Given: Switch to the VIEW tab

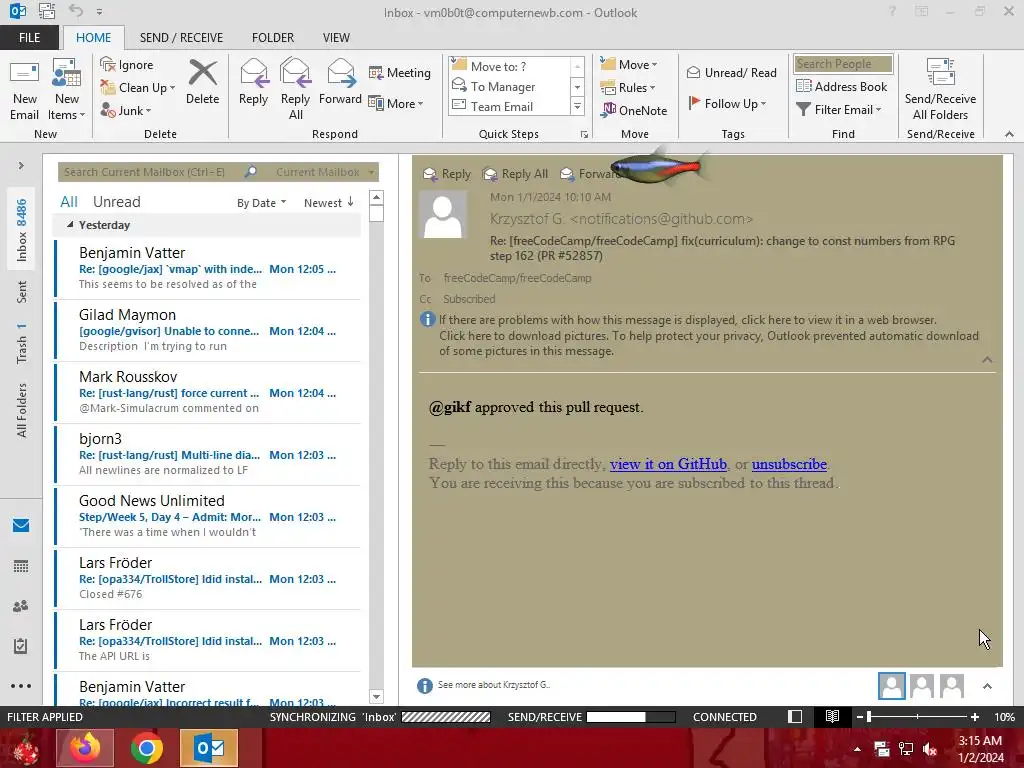Looking at the screenshot, I should pos(336,38).
